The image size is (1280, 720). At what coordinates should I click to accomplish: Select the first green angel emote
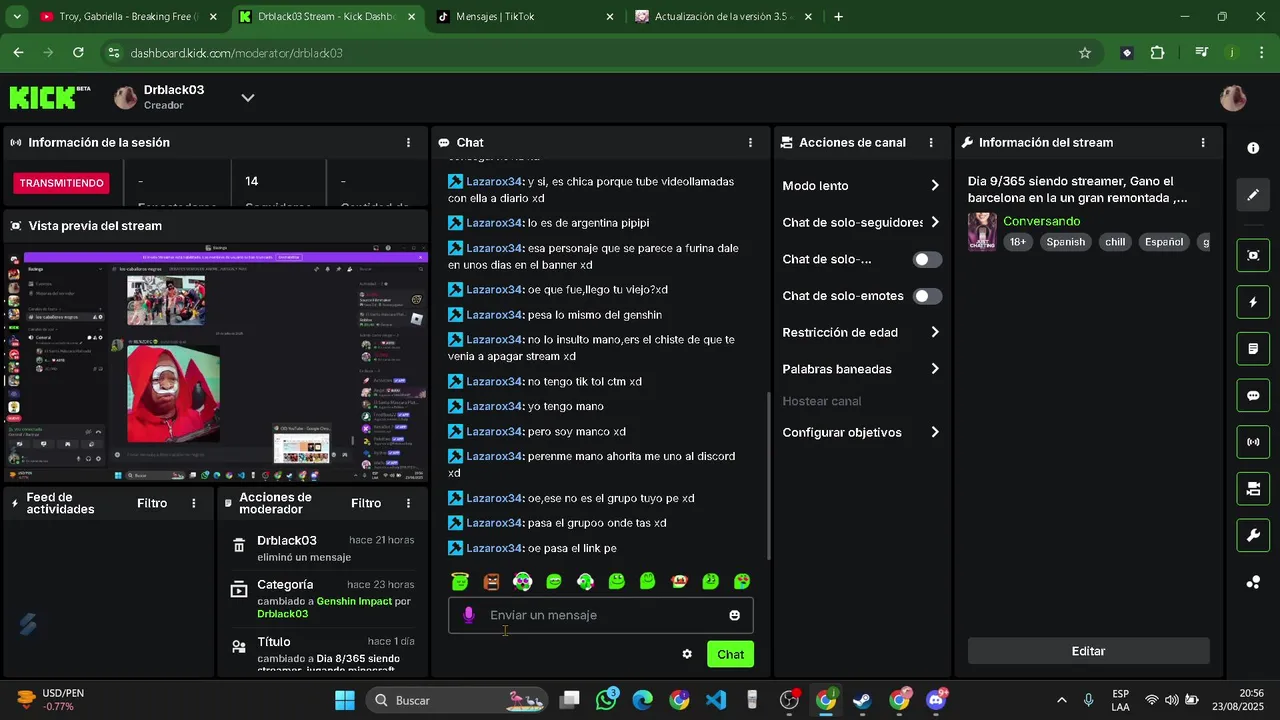tap(460, 581)
